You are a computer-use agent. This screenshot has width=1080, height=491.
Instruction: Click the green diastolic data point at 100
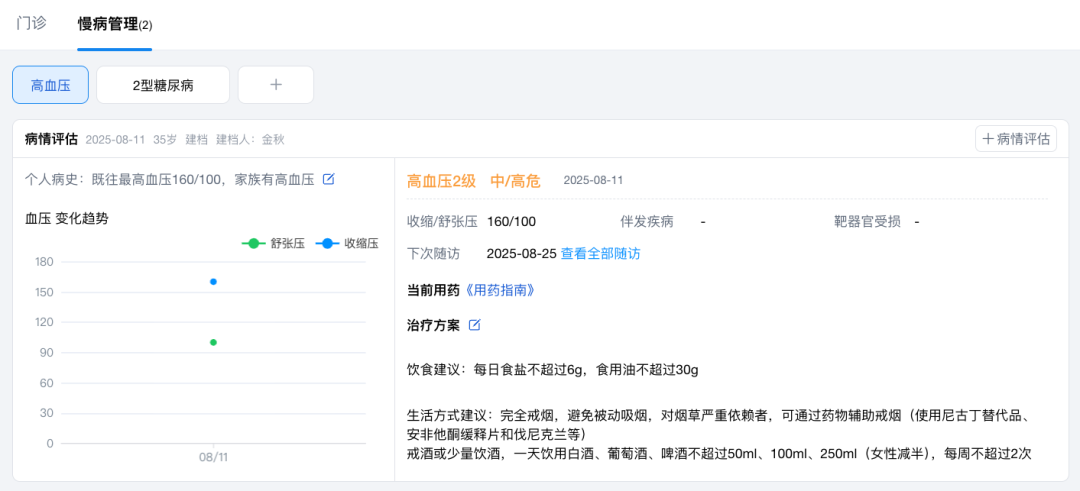(214, 342)
